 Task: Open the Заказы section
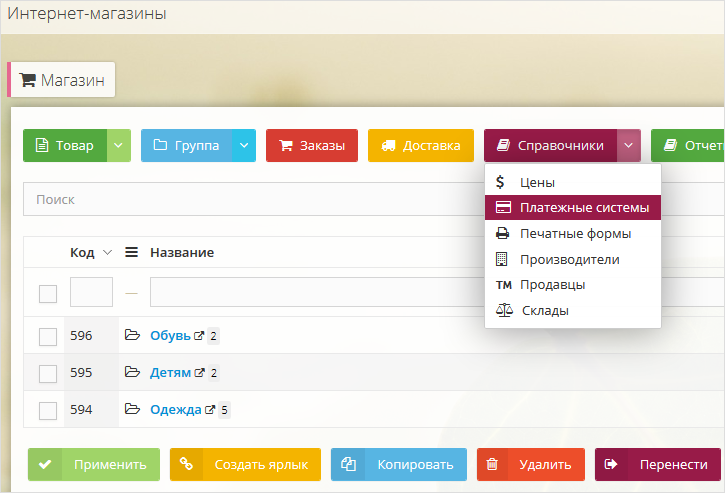(x=311, y=145)
